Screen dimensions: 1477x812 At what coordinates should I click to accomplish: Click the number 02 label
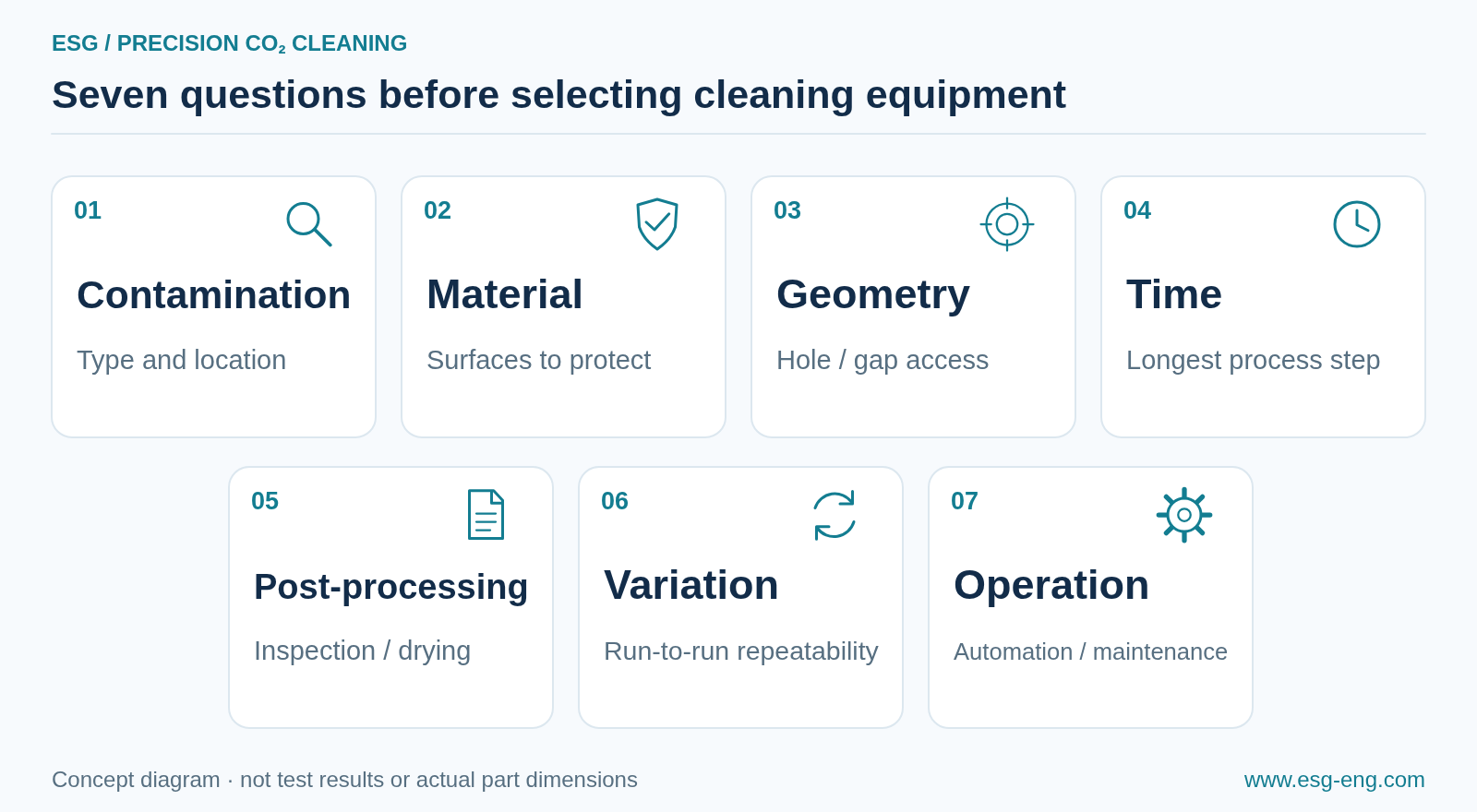tap(438, 210)
